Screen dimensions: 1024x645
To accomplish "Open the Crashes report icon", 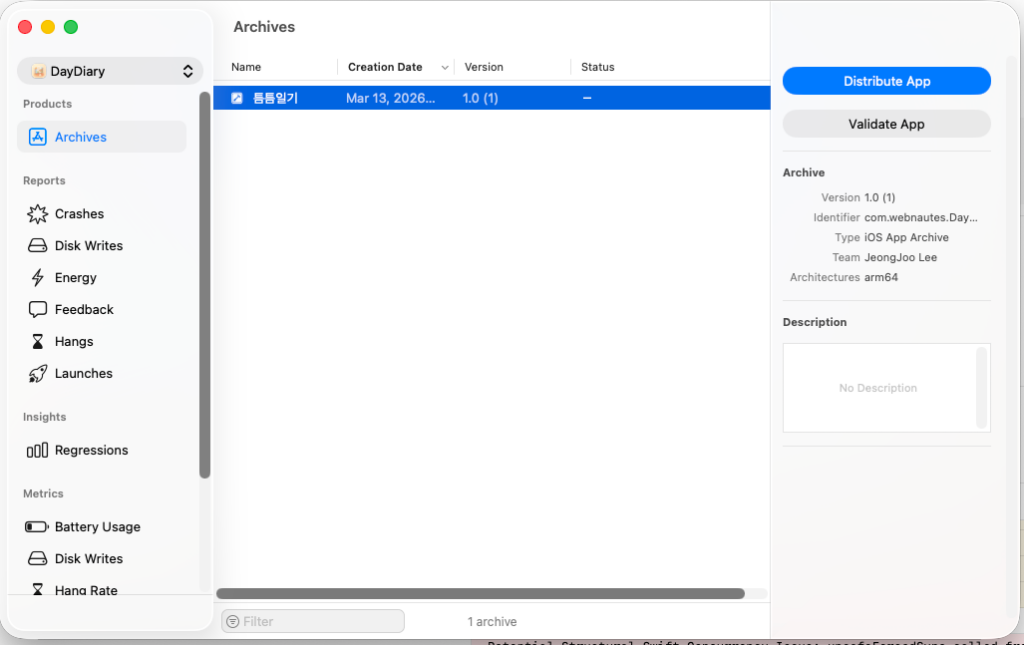I will 37,214.
